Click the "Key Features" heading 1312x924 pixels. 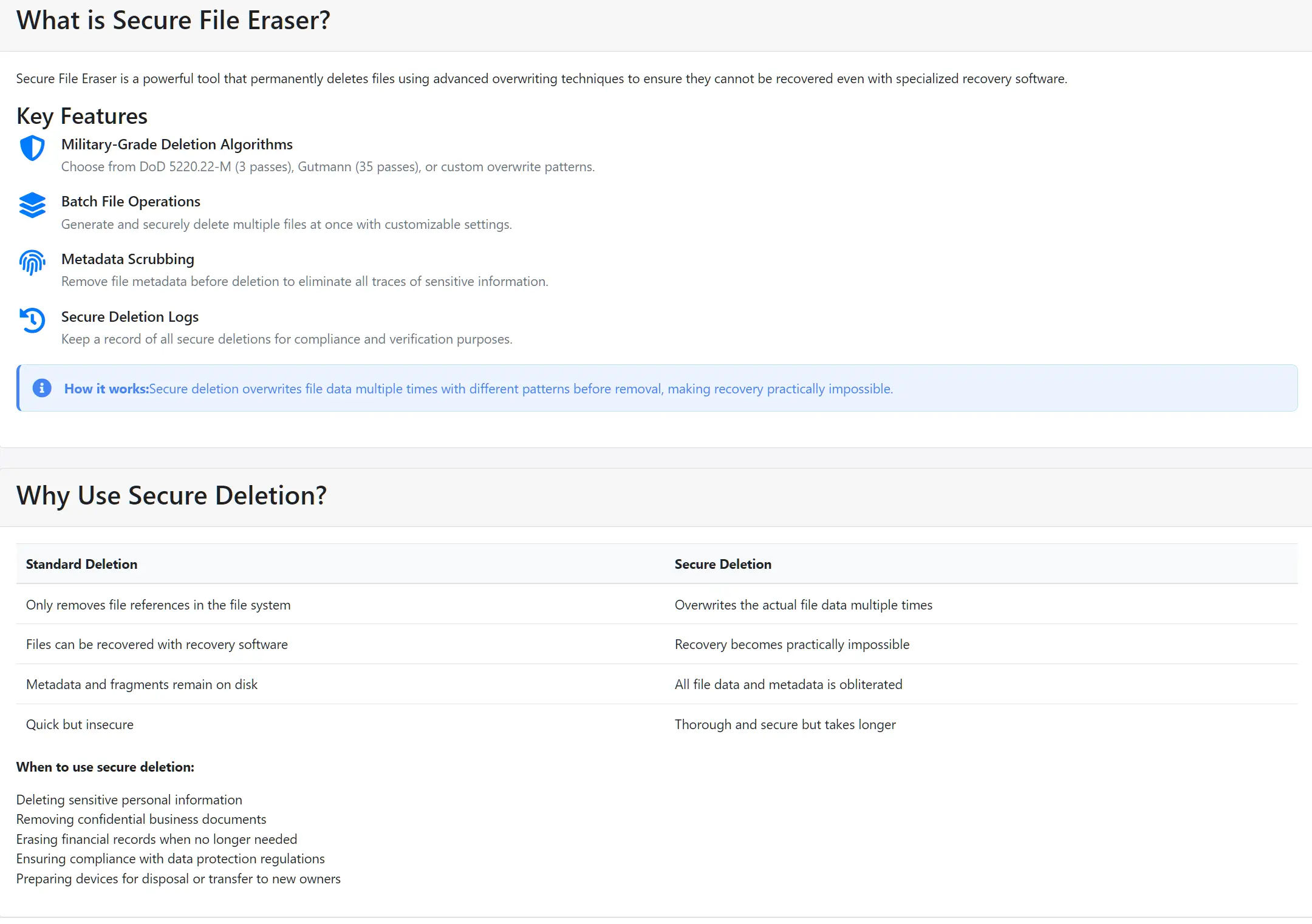(82, 116)
